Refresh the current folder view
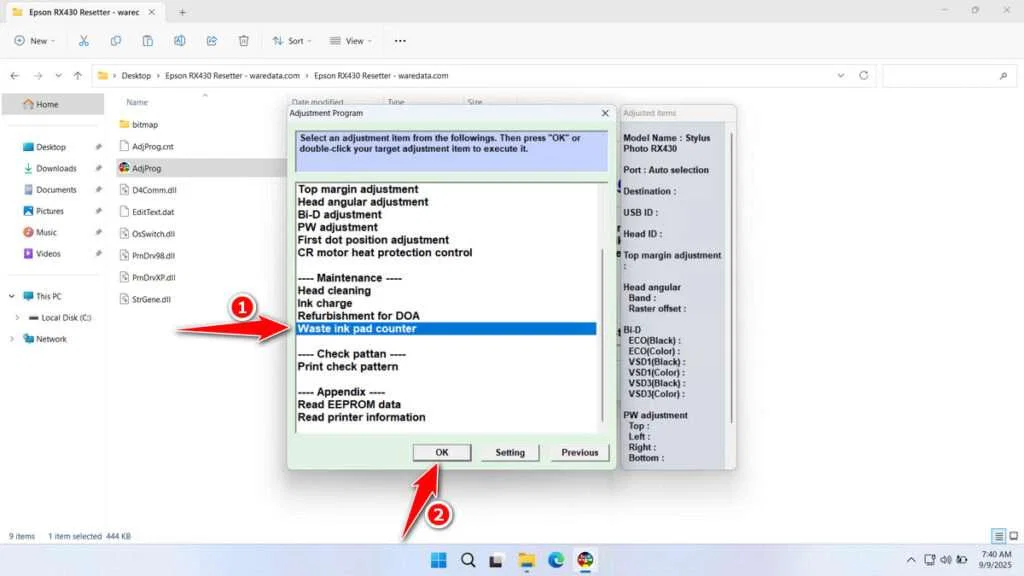The width and height of the screenshot is (1024, 576). (863, 75)
